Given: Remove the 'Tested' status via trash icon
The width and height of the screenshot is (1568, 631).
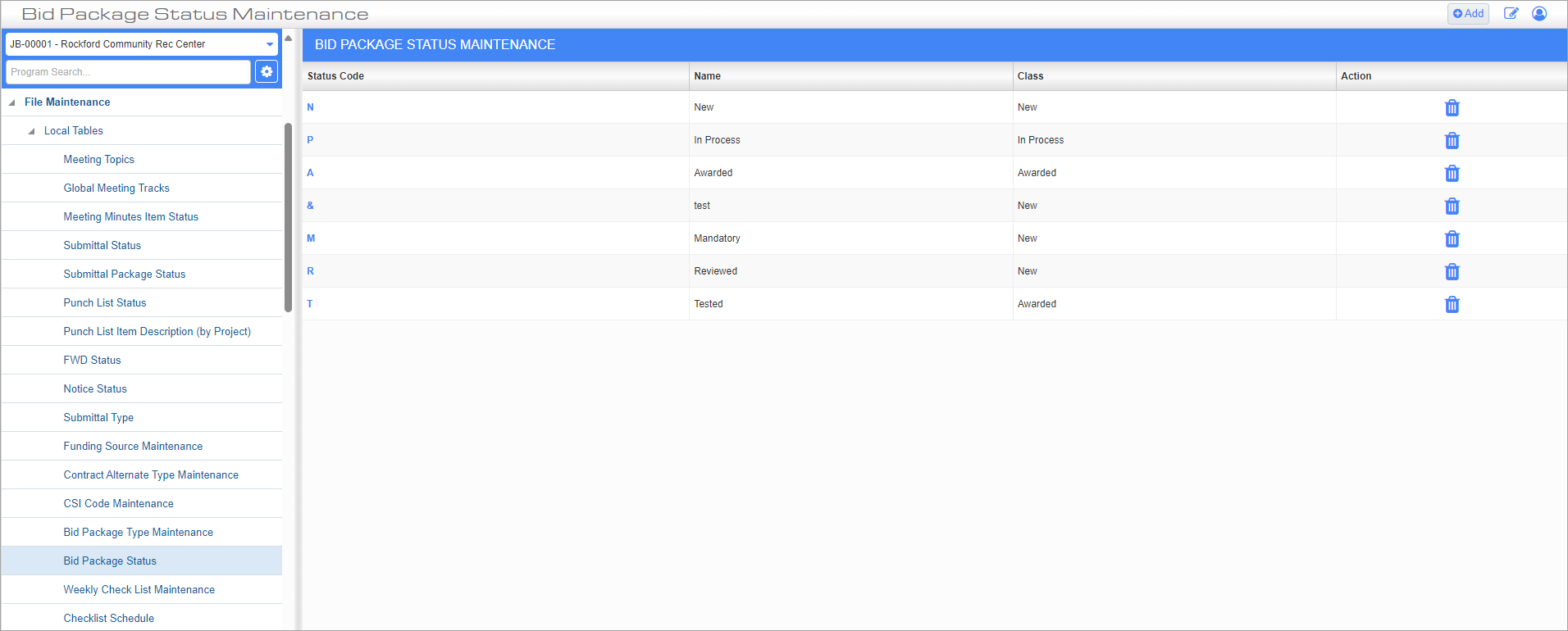Looking at the screenshot, I should coord(1452,305).
